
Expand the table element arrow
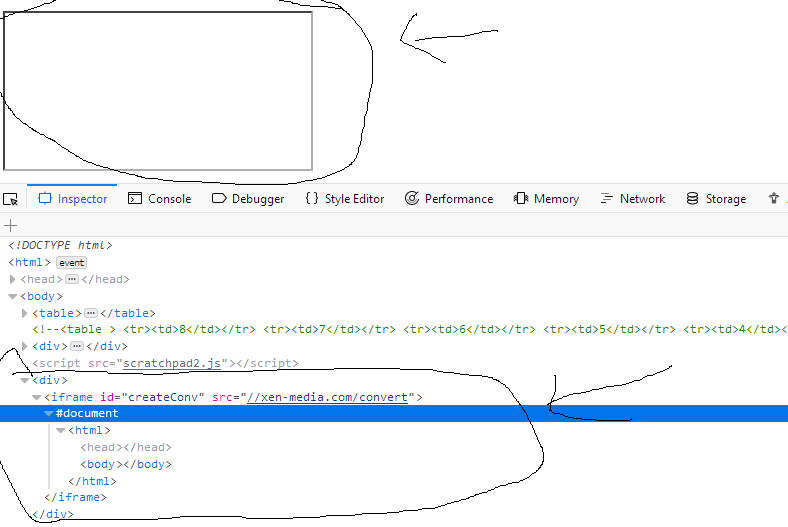pos(24,313)
